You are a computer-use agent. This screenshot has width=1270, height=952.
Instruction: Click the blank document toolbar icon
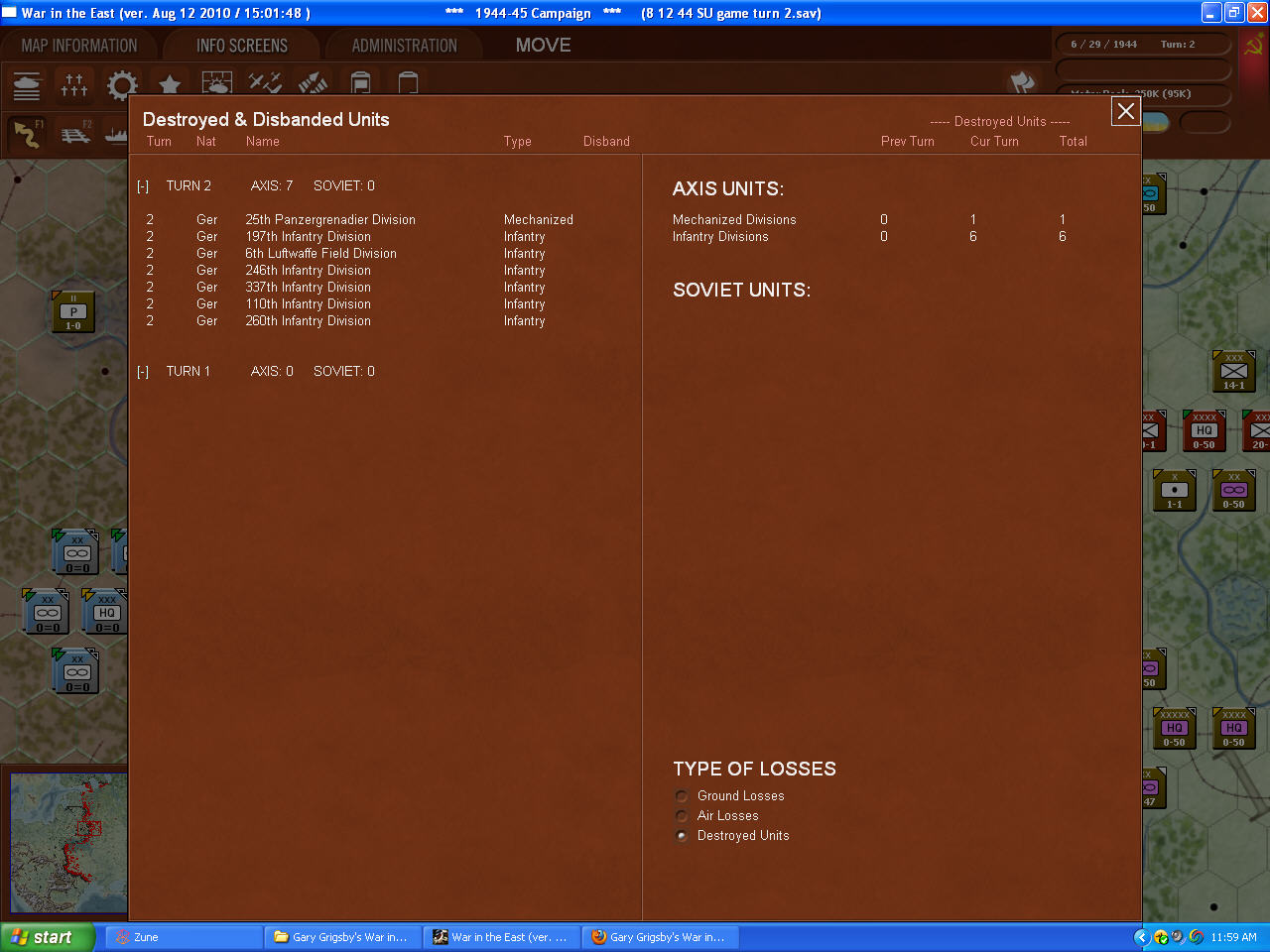click(x=408, y=83)
